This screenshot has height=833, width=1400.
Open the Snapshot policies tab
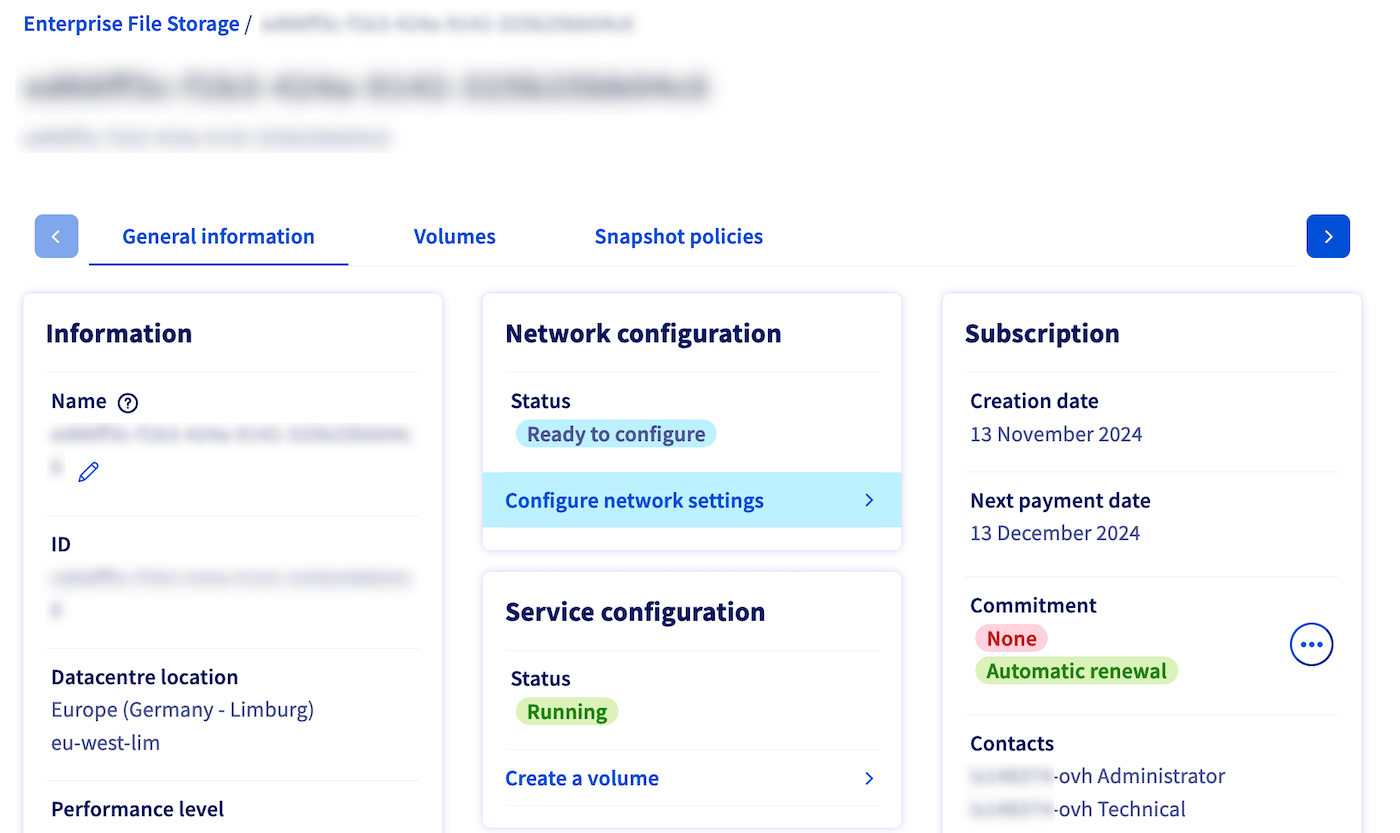(678, 236)
